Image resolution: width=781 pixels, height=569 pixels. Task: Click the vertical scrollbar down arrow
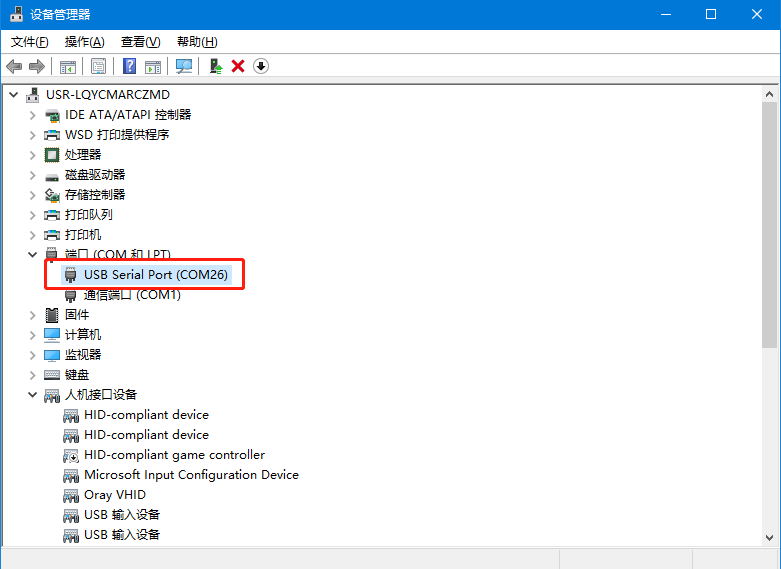tap(769, 537)
